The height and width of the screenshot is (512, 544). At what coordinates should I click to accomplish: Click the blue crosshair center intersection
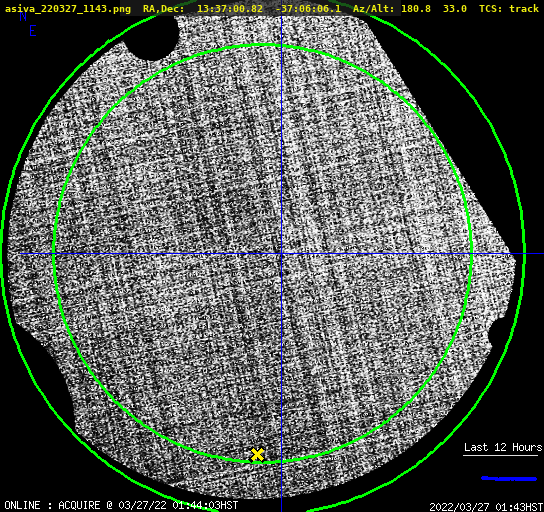[x=281, y=254]
